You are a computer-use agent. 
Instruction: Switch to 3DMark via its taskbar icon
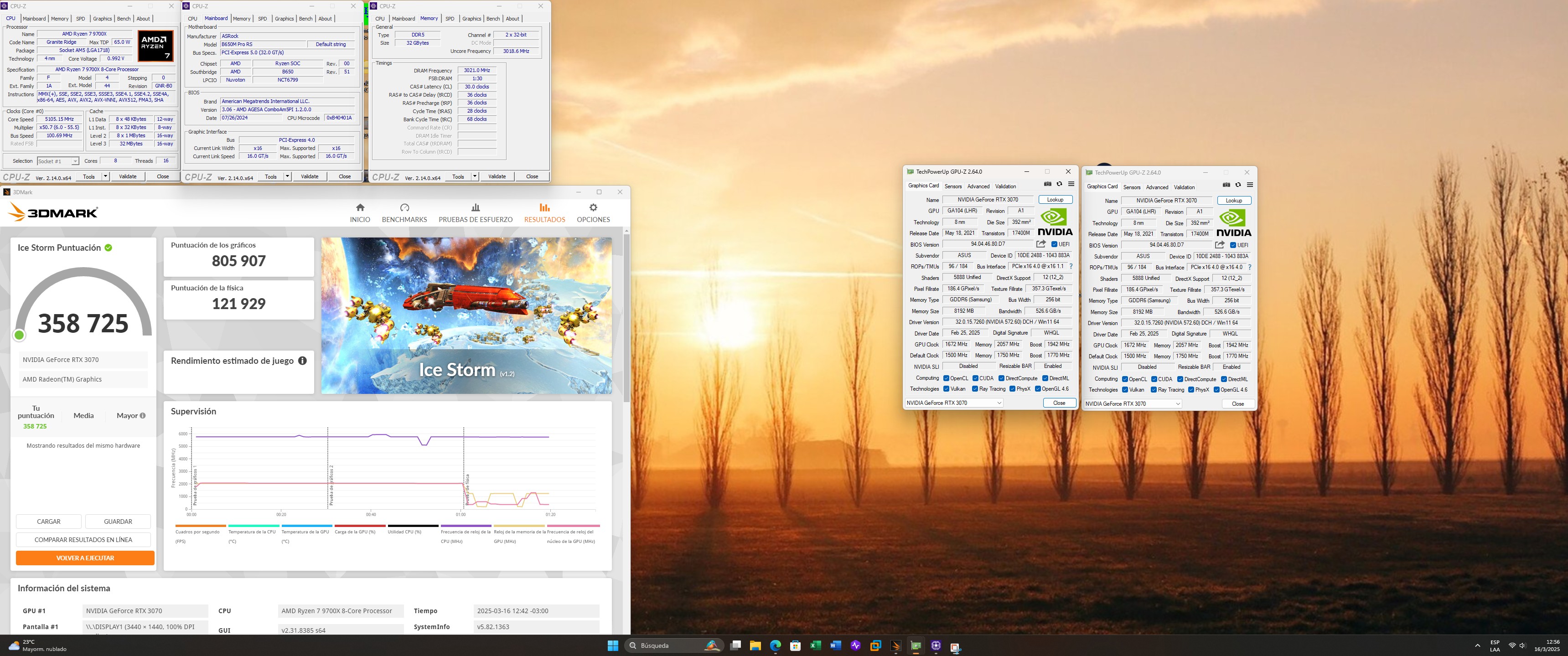pyautogui.click(x=895, y=646)
